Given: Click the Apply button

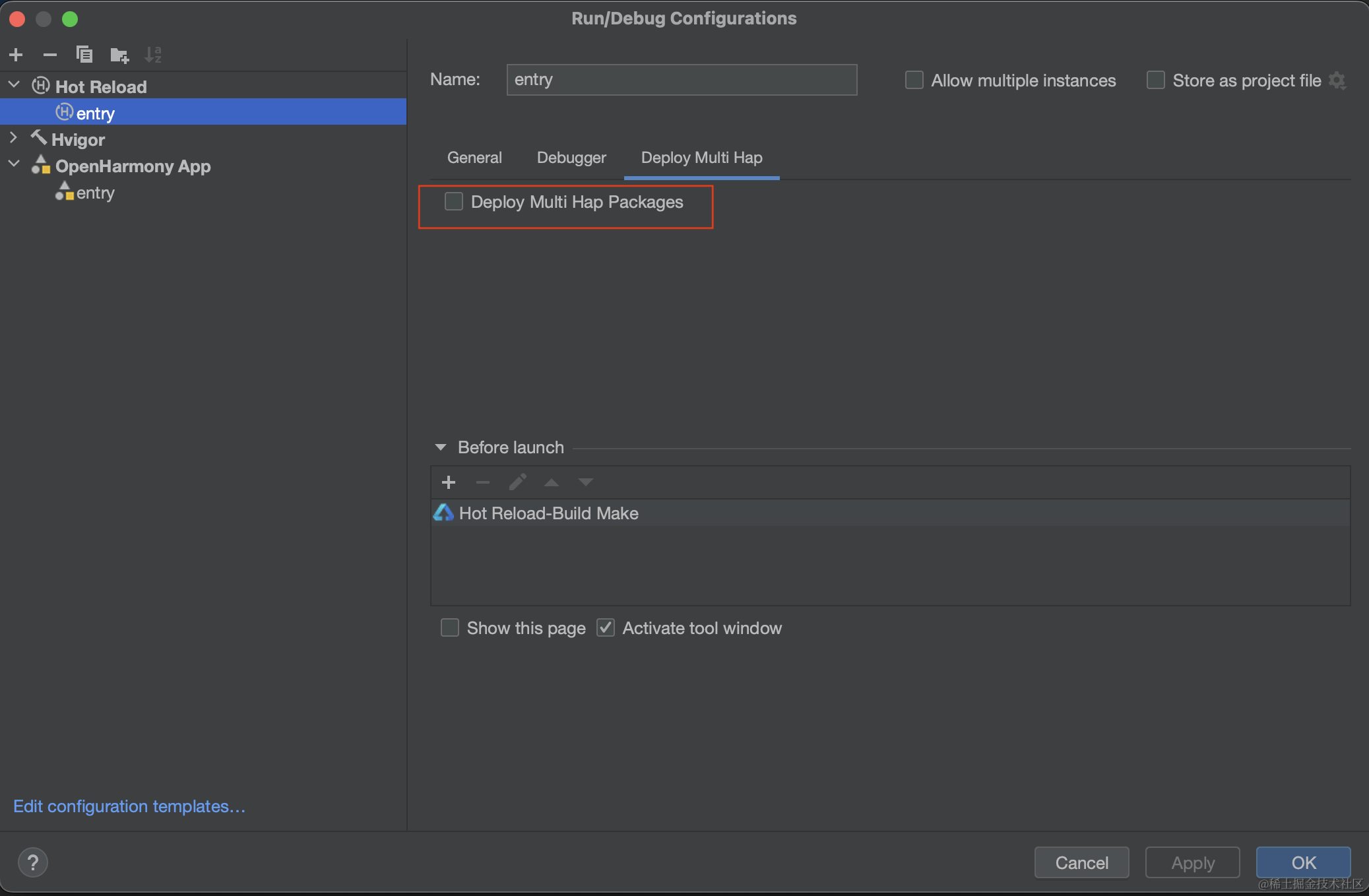Looking at the screenshot, I should tap(1192, 861).
